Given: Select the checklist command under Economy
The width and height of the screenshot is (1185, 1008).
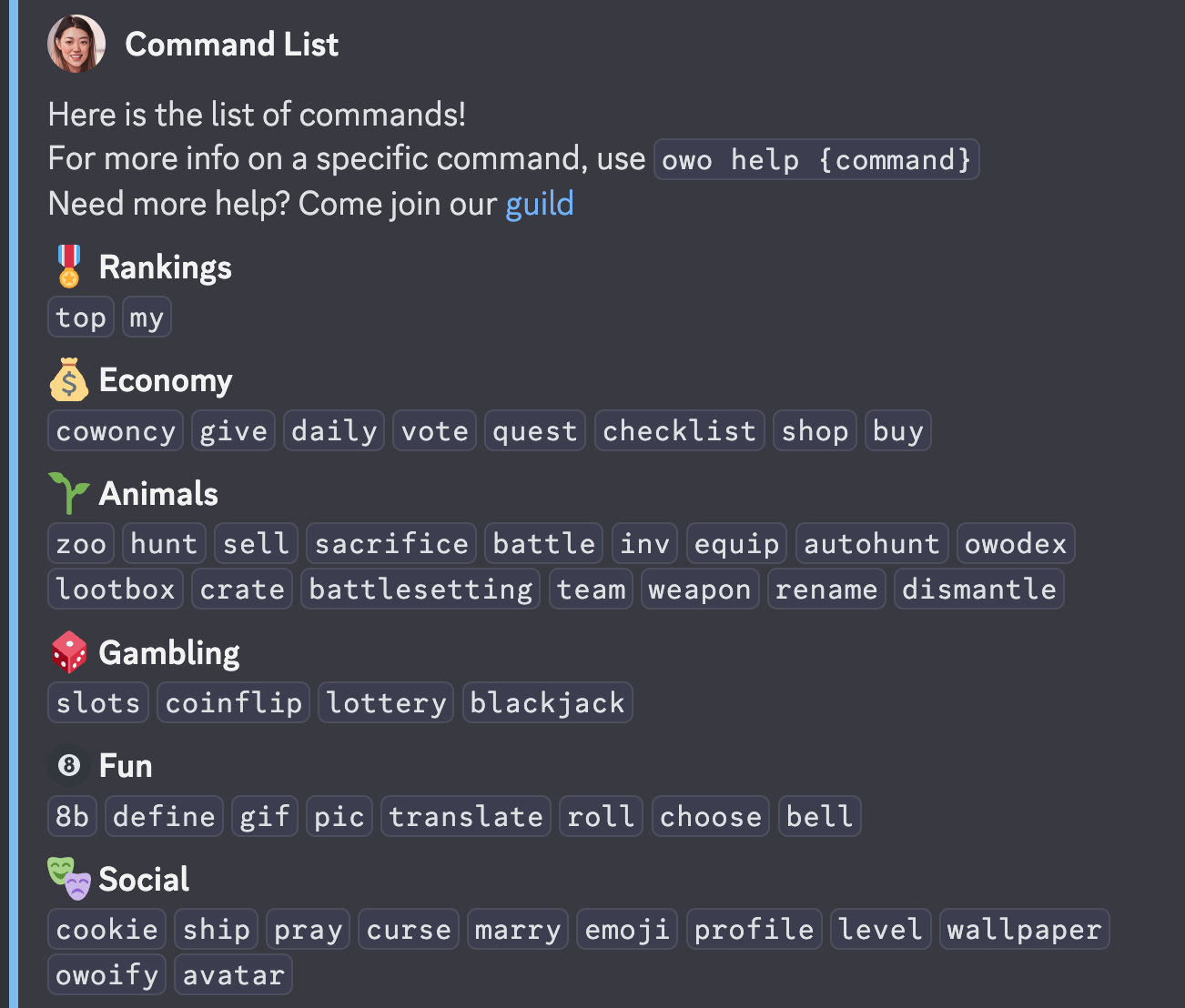Looking at the screenshot, I should pos(679,429).
